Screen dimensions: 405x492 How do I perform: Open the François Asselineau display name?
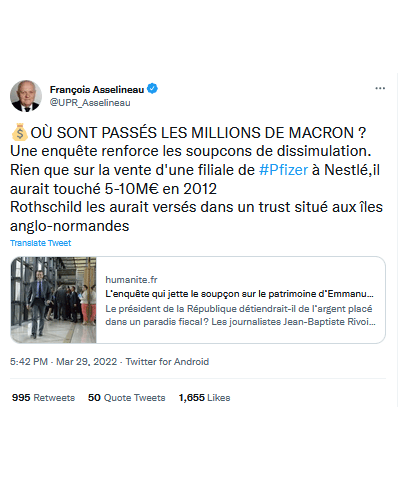[x=97, y=89]
